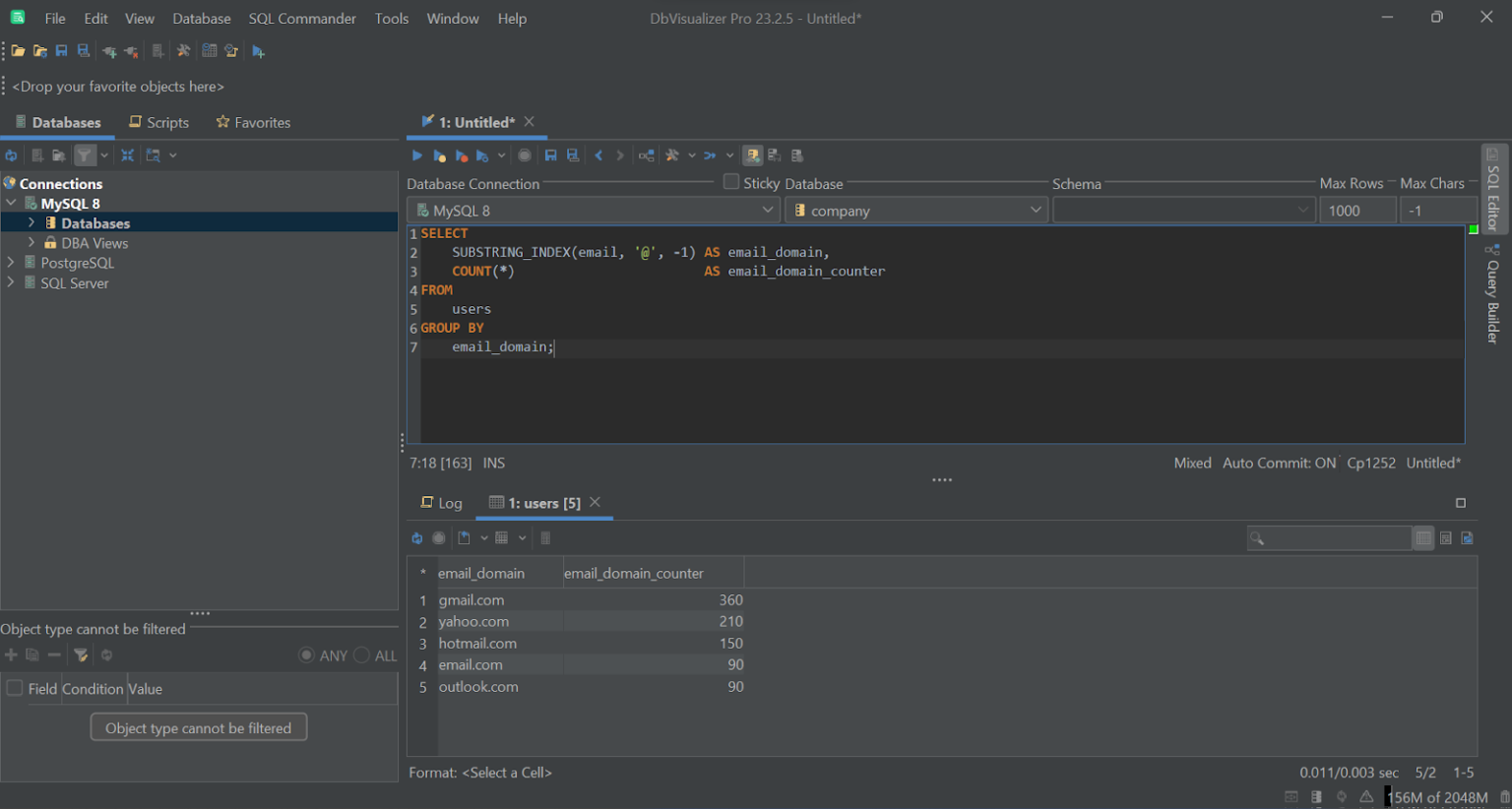The image size is (1512, 809).
Task: Select the ANY radio button
Action: coord(306,654)
